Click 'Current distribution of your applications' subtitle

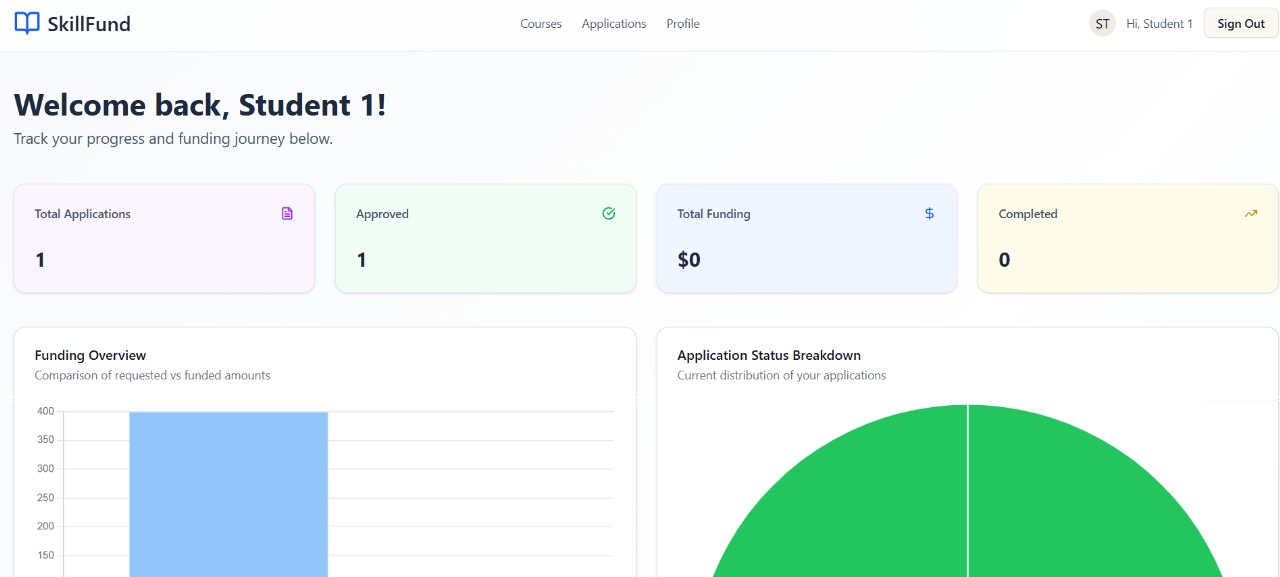pos(781,376)
